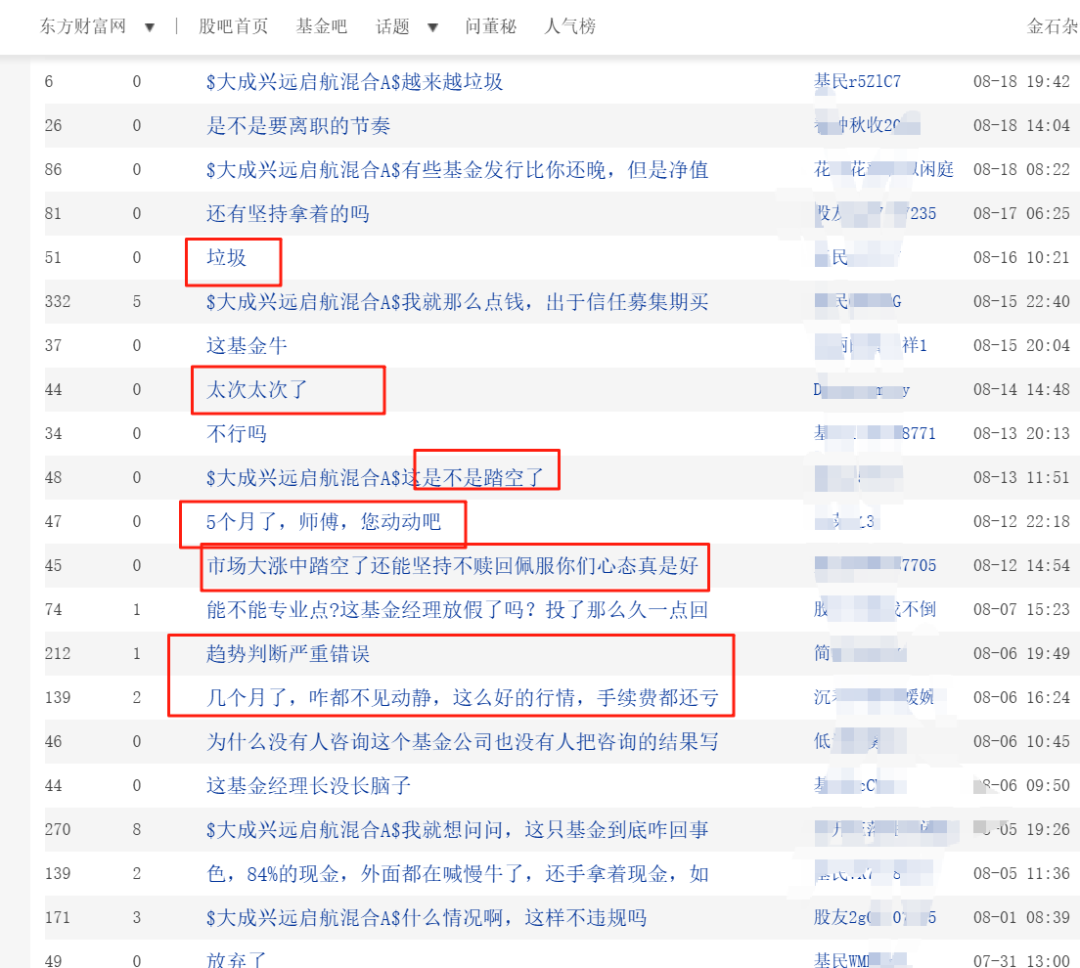This screenshot has width=1080, height=968.
Task: Expand the 东方财富网 dropdown arrow
Action: coord(149,28)
